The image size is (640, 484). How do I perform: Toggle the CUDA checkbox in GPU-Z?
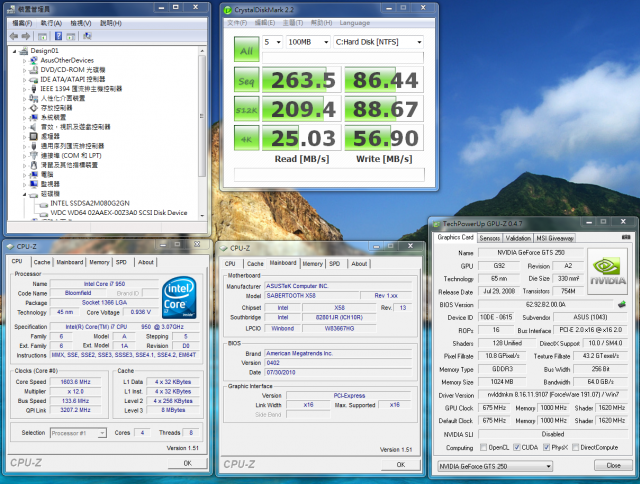516,447
